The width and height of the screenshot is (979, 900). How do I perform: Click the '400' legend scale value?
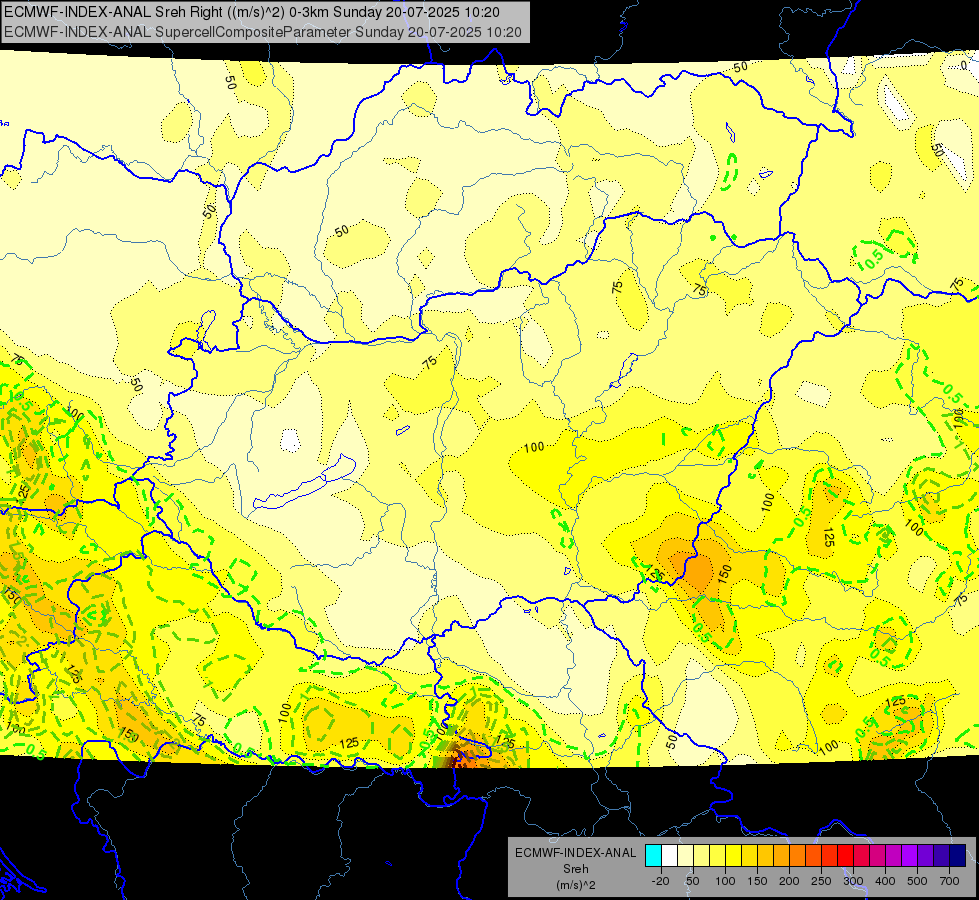(x=885, y=881)
